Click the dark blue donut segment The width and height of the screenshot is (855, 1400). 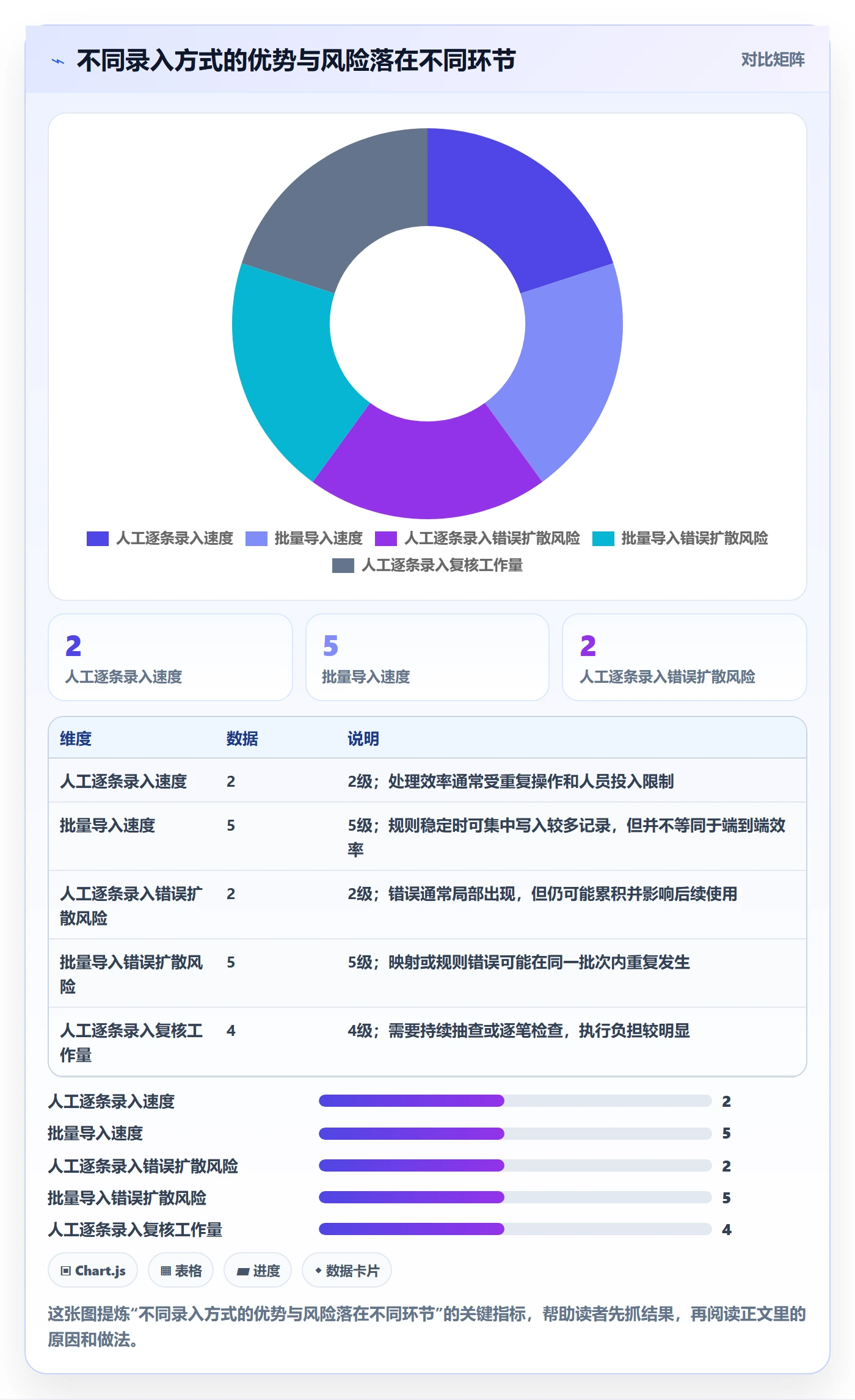pos(514,205)
